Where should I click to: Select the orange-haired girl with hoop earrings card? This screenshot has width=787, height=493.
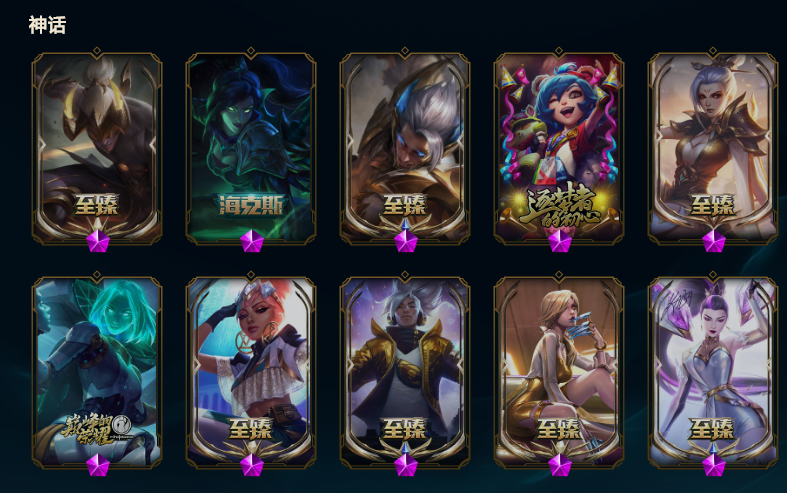tap(251, 372)
